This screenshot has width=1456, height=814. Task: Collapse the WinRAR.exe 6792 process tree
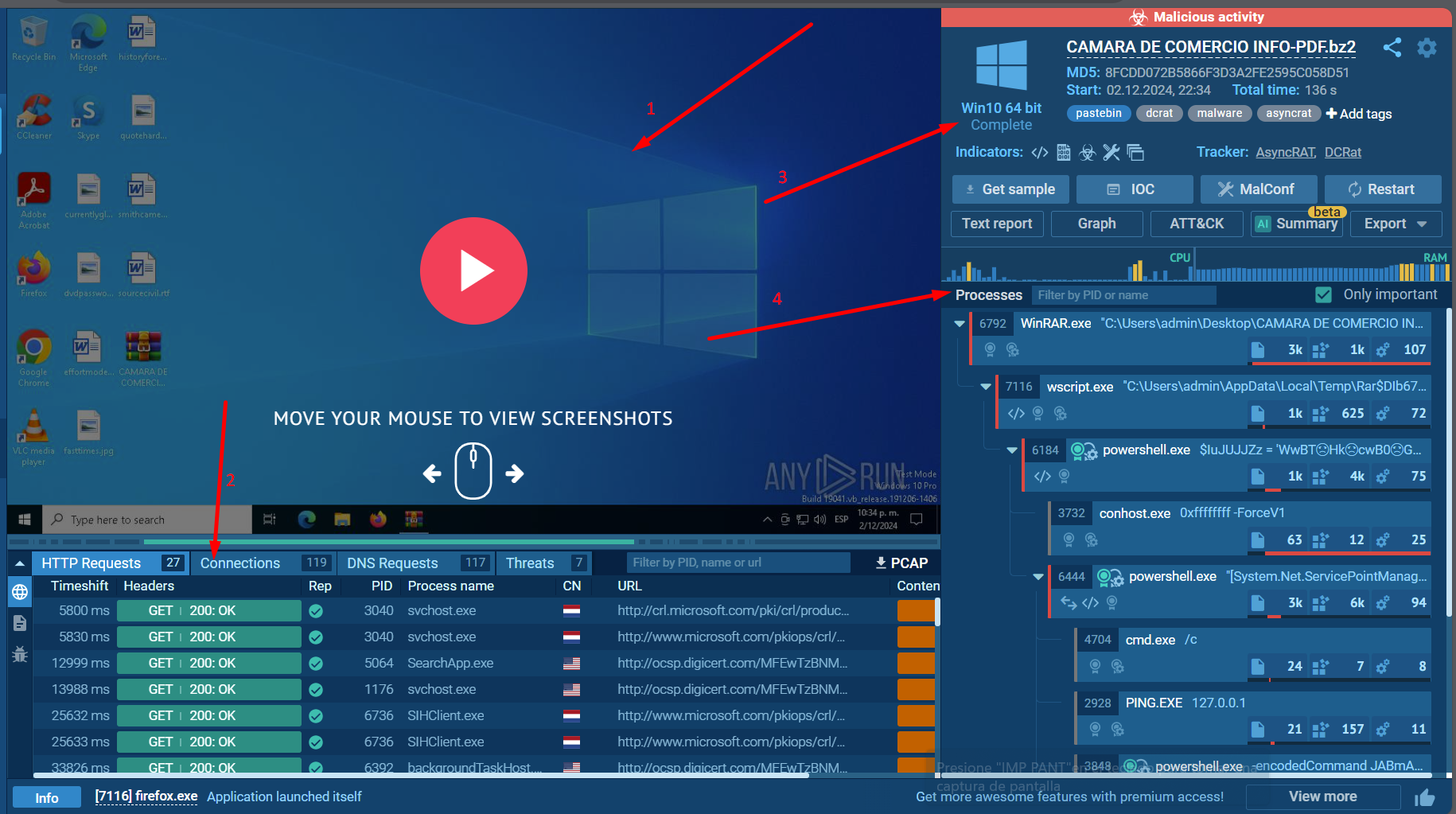pos(960,324)
